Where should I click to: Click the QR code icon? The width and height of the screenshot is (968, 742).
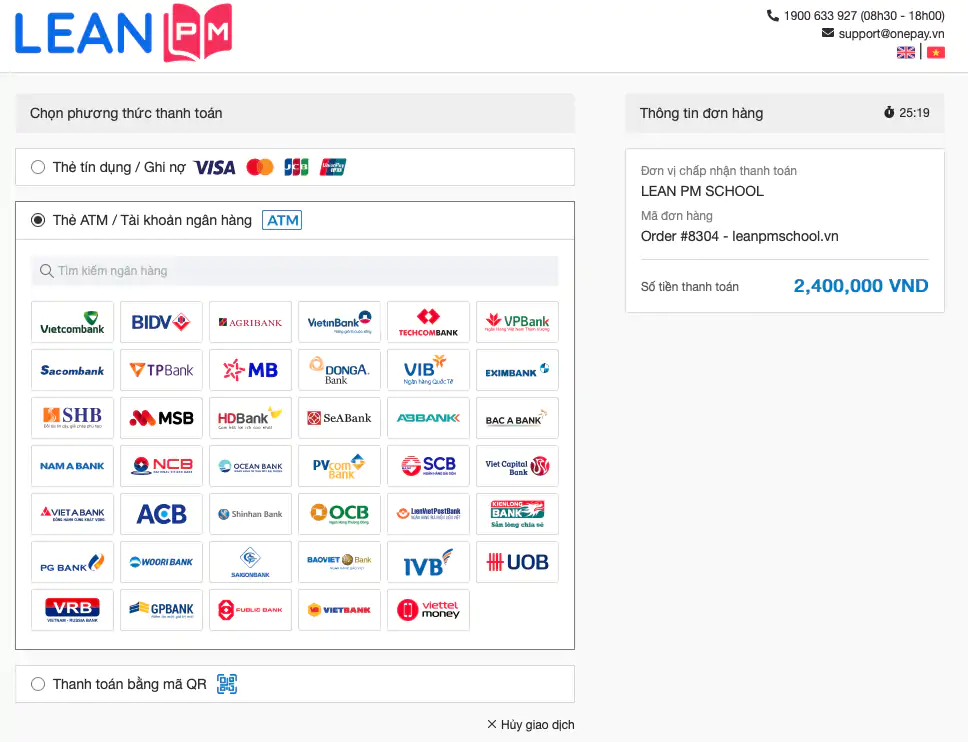coord(227,684)
